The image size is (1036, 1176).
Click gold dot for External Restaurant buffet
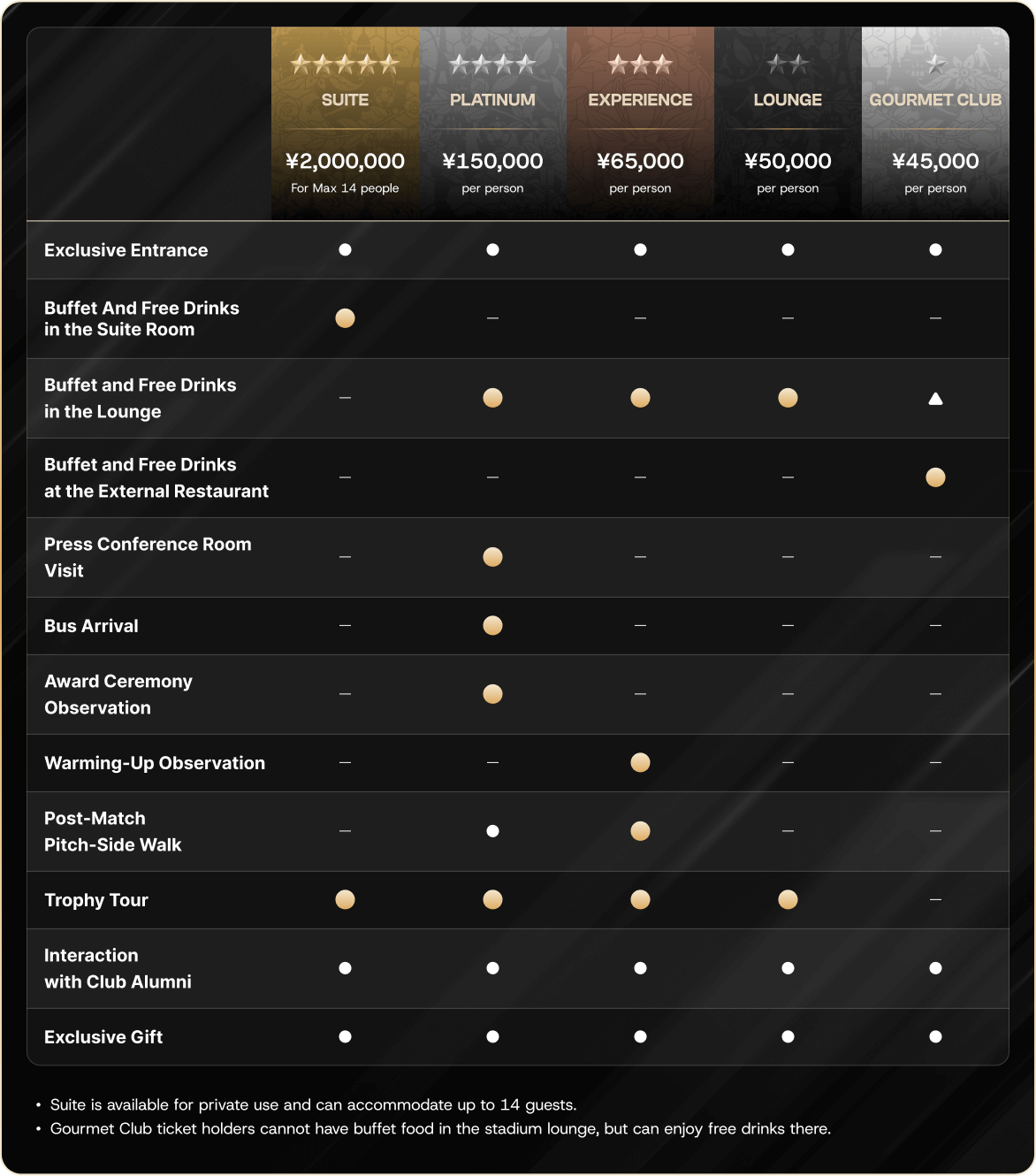pos(935,477)
